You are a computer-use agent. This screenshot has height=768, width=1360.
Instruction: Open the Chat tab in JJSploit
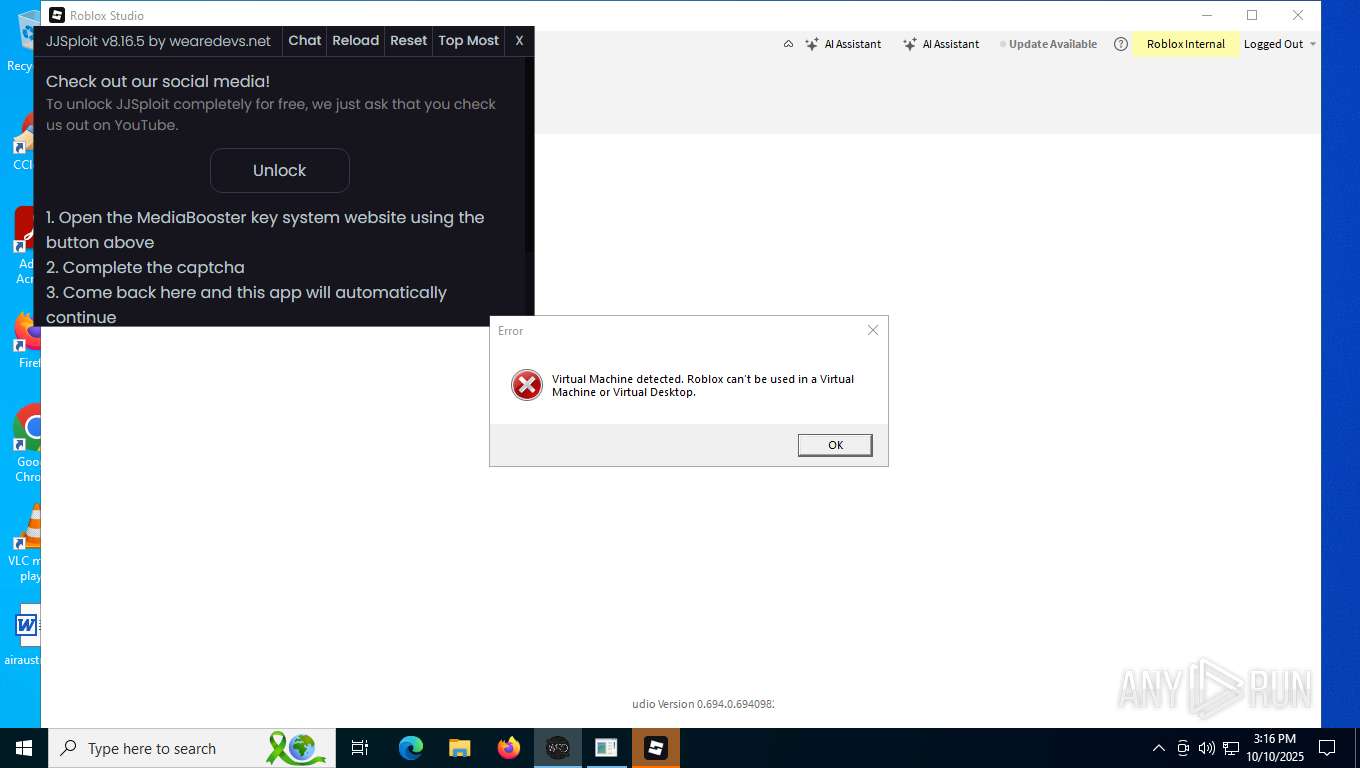[x=305, y=41]
